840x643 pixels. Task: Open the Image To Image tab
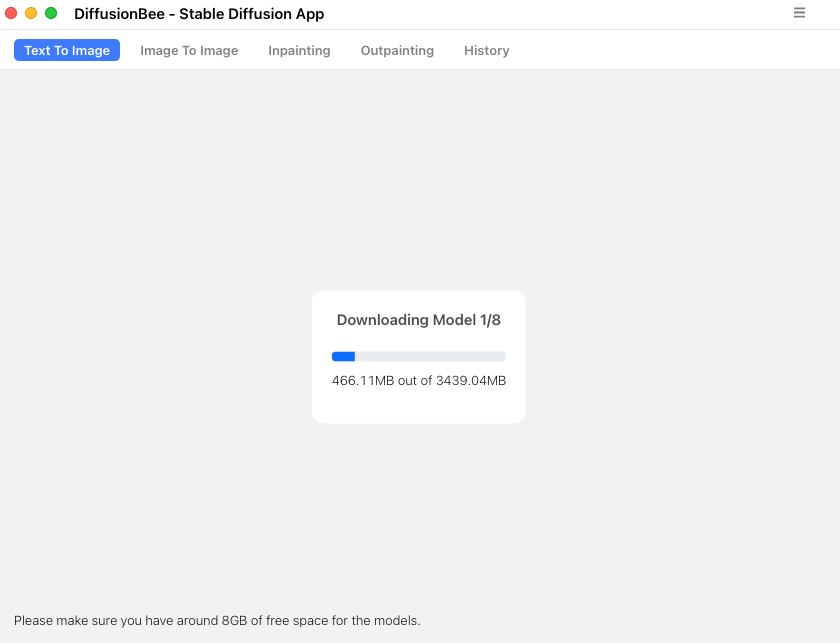189,50
